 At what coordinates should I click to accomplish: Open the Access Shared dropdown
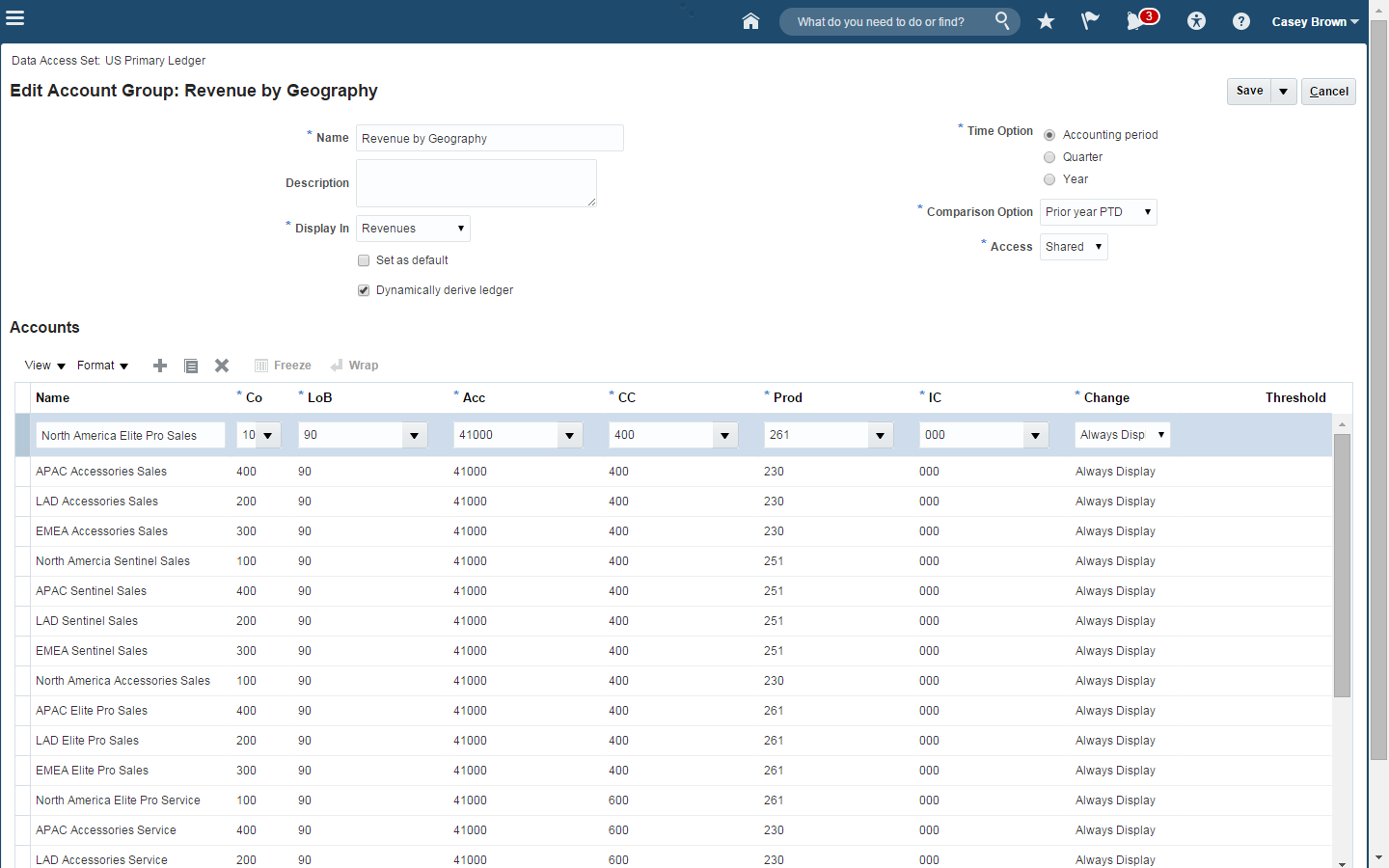[x=1073, y=247]
